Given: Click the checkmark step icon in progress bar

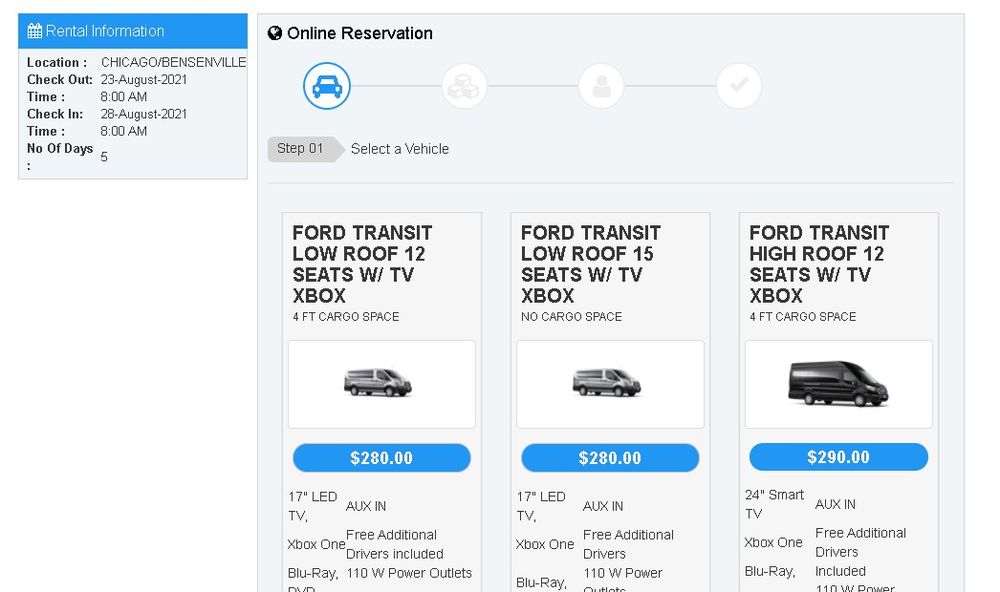Looking at the screenshot, I should (x=739, y=87).
